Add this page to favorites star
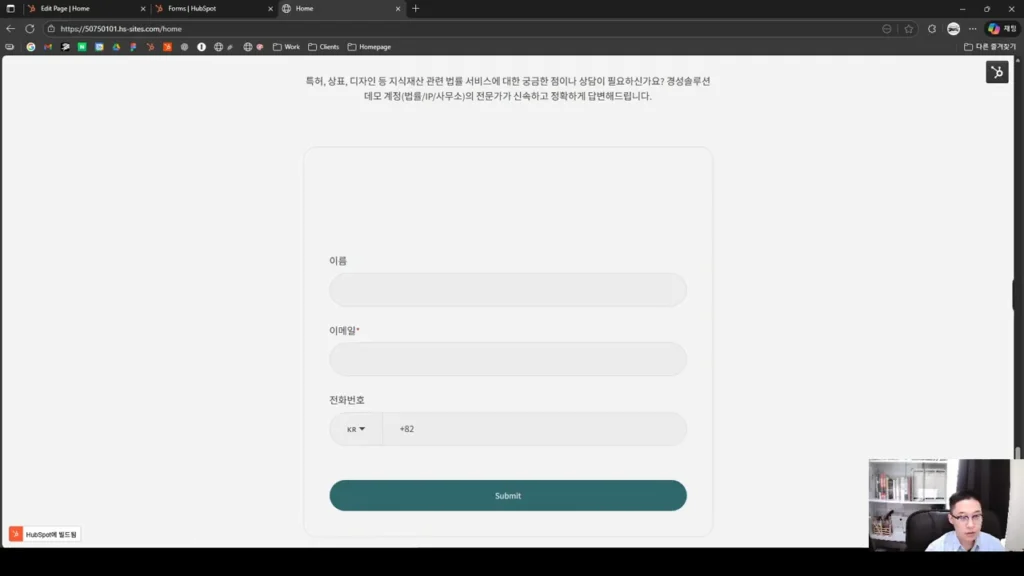The height and width of the screenshot is (576, 1024). [x=908, y=29]
